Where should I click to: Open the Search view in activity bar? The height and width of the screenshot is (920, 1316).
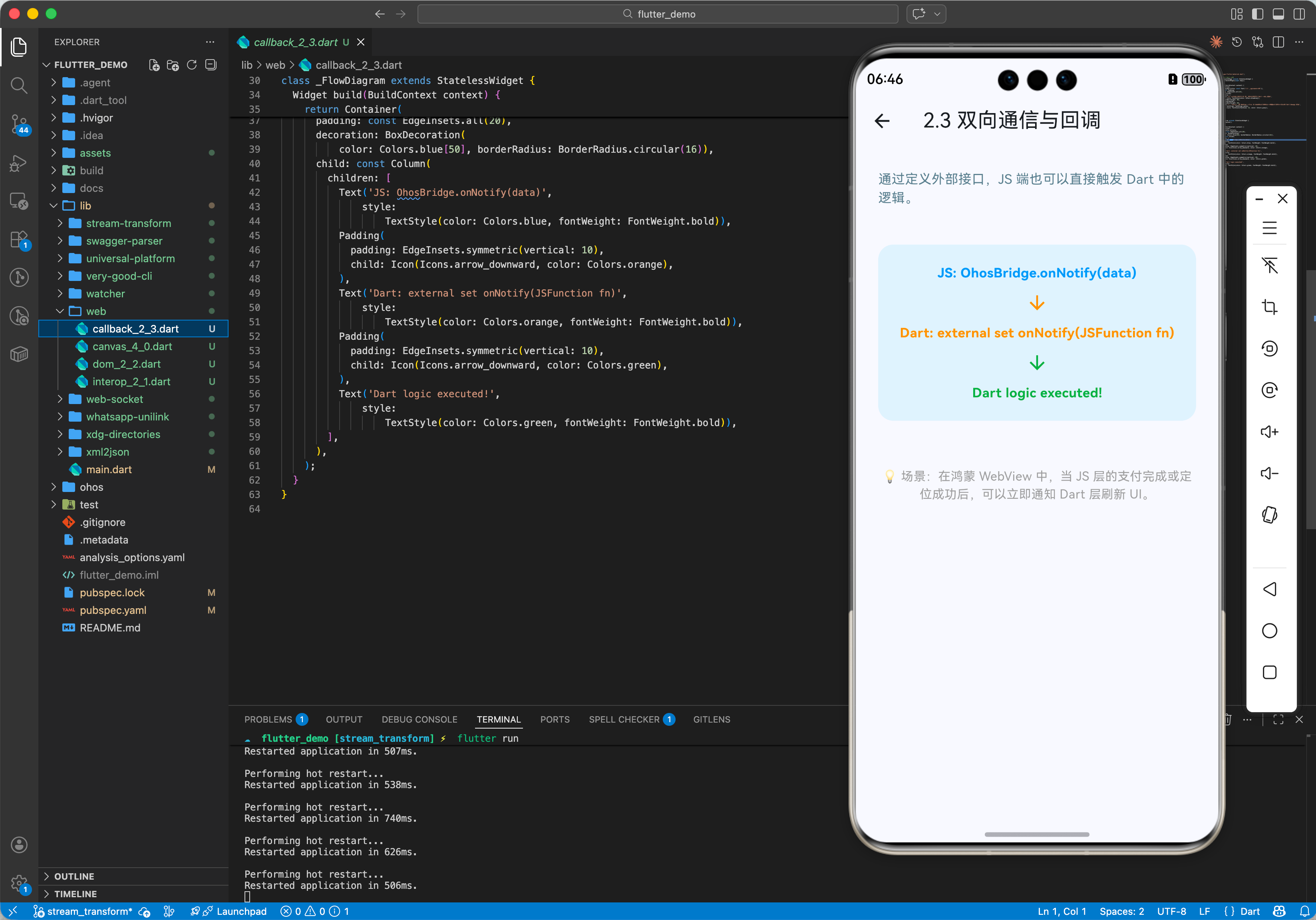coord(19,86)
